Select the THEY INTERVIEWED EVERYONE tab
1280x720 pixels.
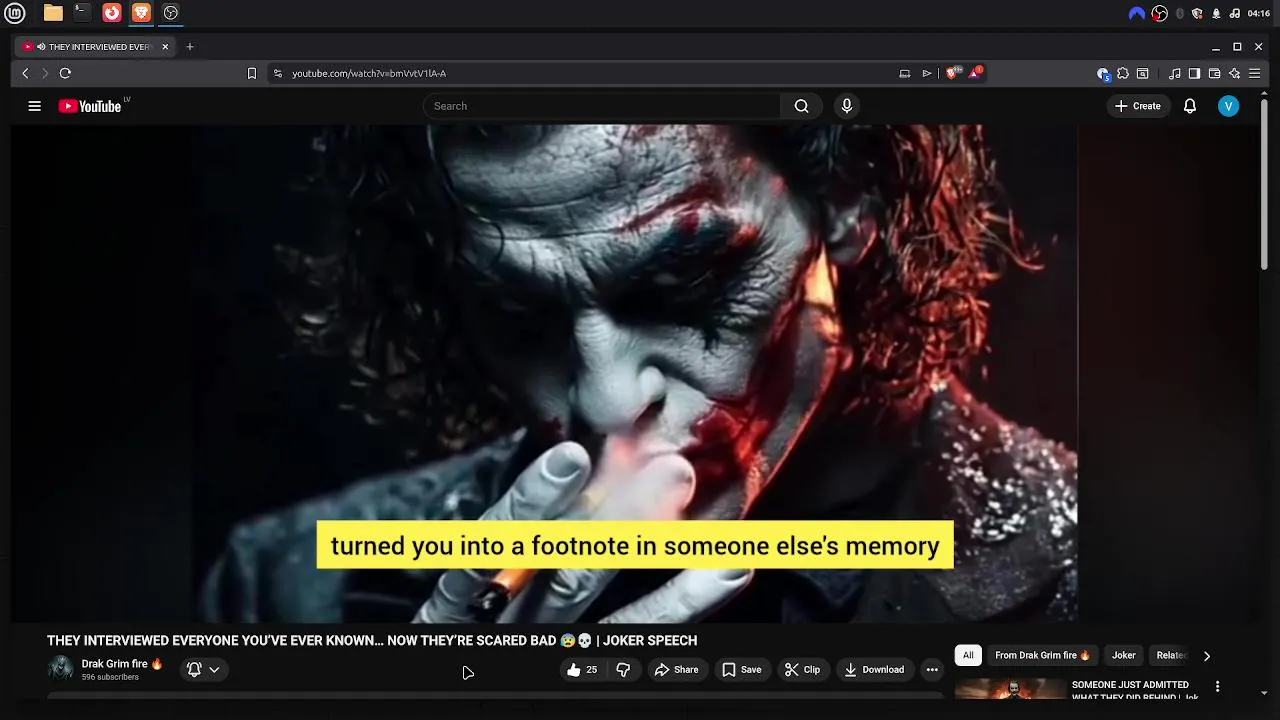point(95,47)
